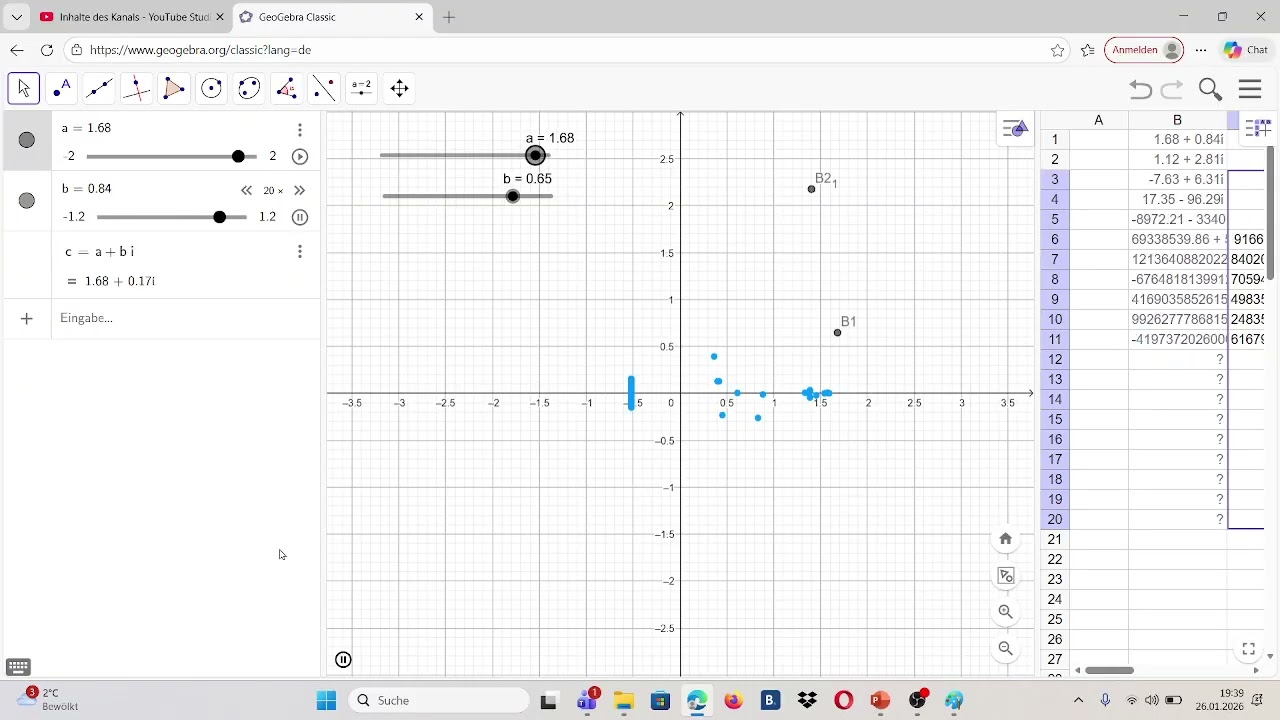Click the spreadsheet vertical scrollbar

pos(1271,213)
